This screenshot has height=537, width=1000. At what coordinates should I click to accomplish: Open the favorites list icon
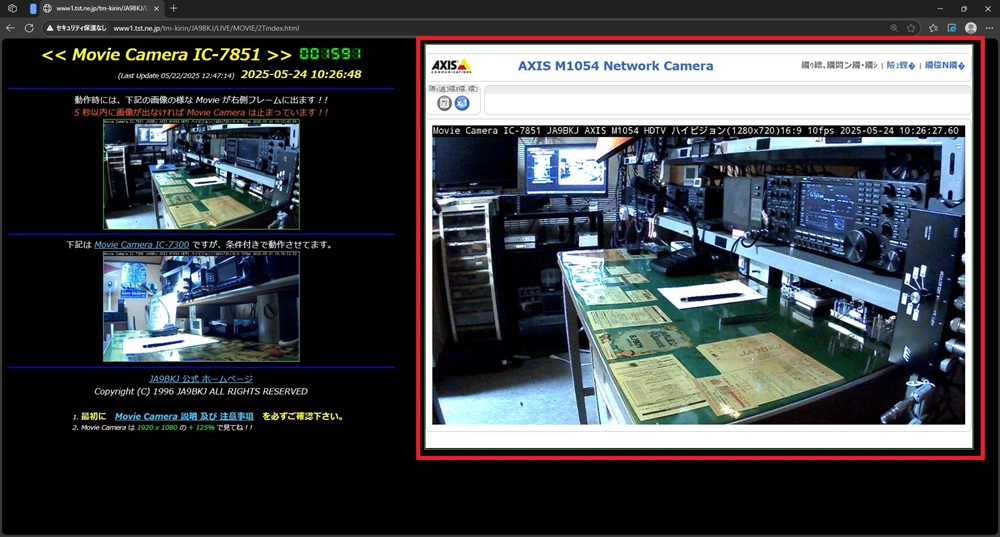(x=933, y=28)
